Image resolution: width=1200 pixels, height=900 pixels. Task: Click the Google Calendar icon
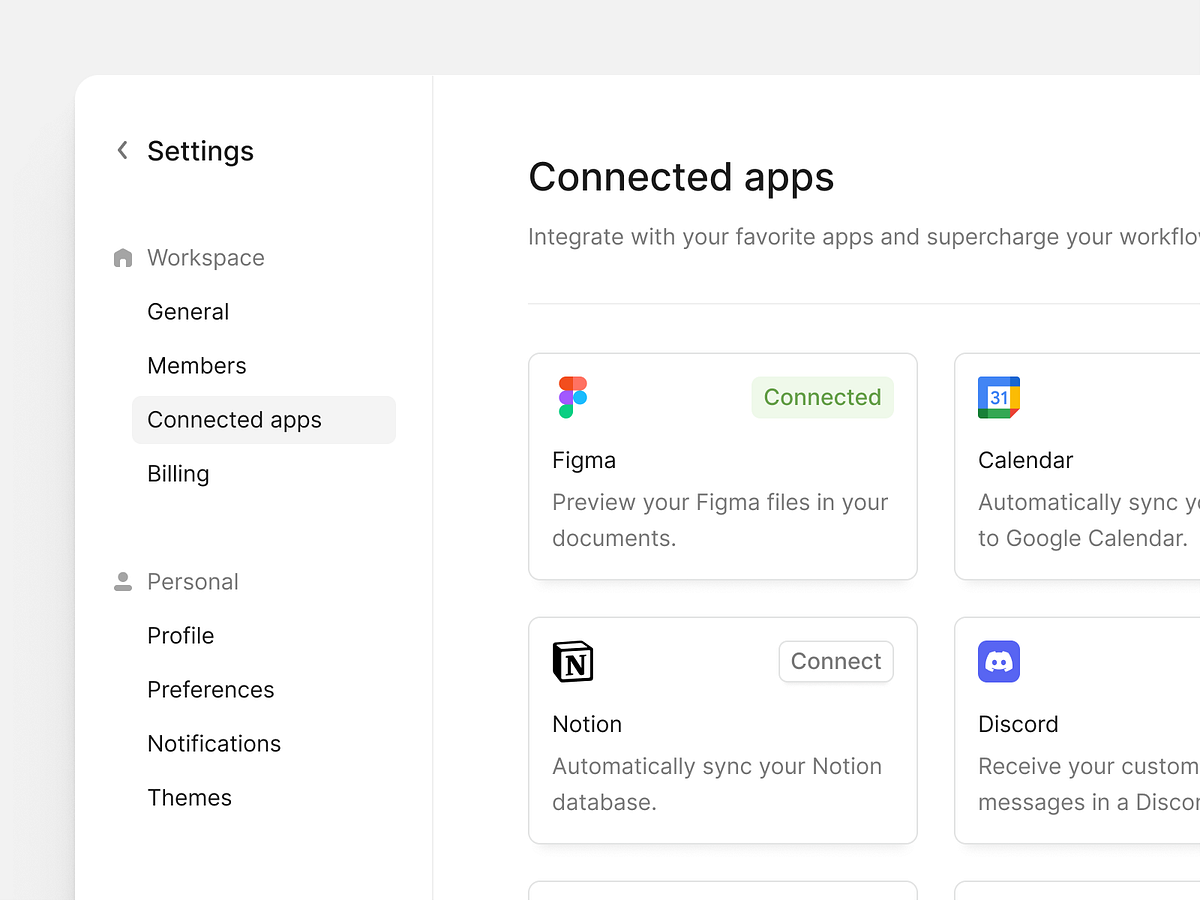(x=999, y=397)
